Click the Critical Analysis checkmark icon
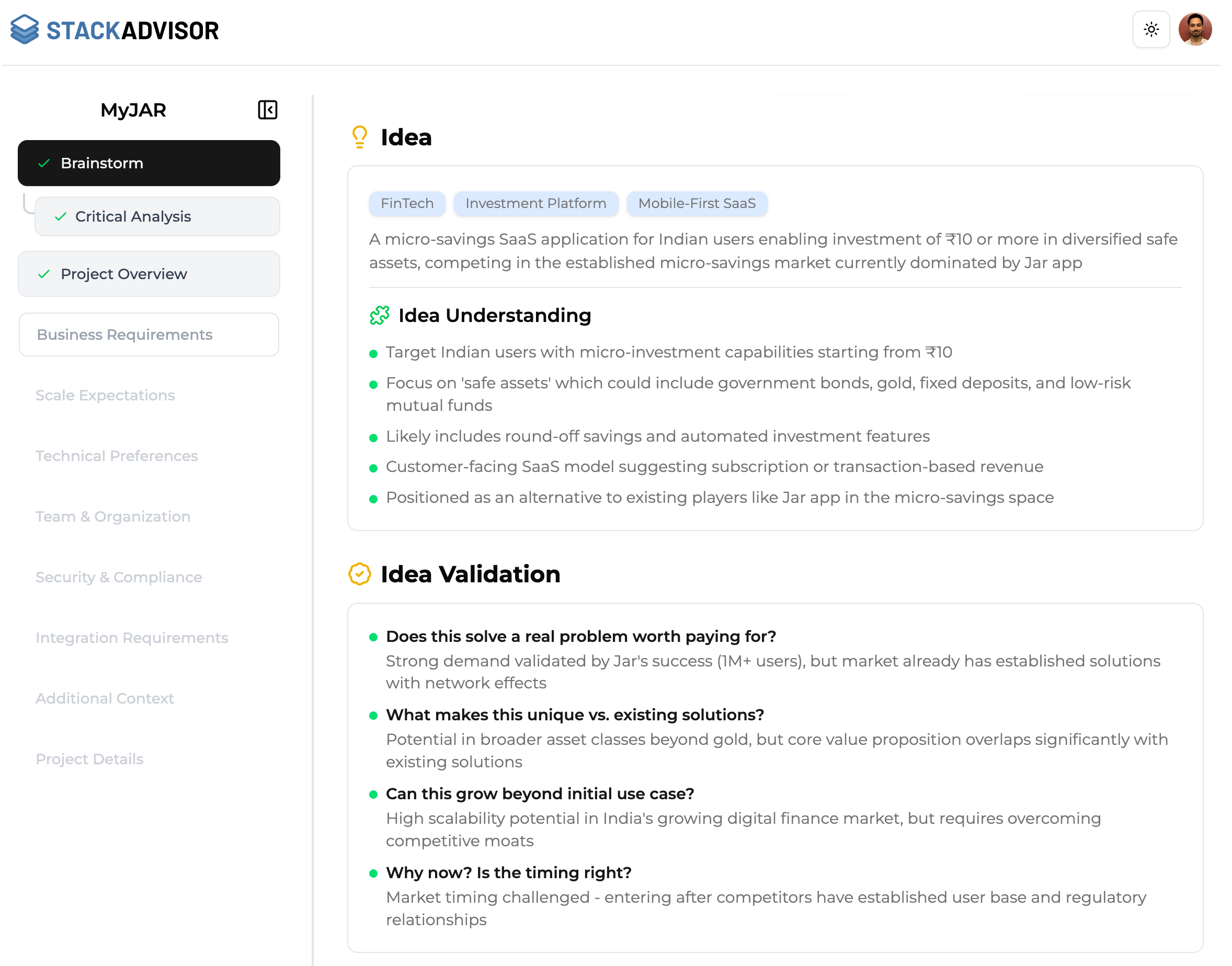Screen dimensions: 1232x966 pos(61,216)
